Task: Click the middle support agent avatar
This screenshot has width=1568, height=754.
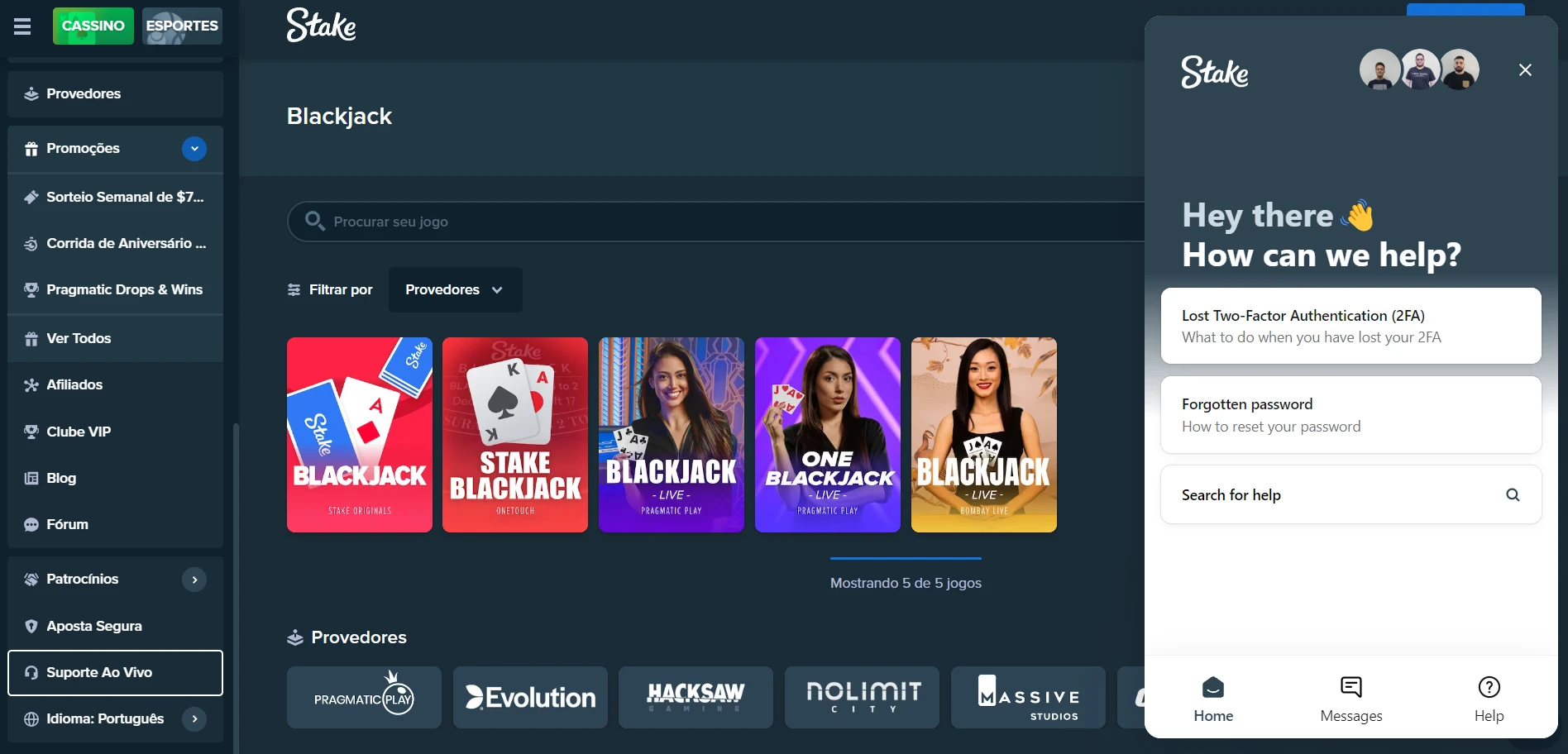Action: point(1420,70)
